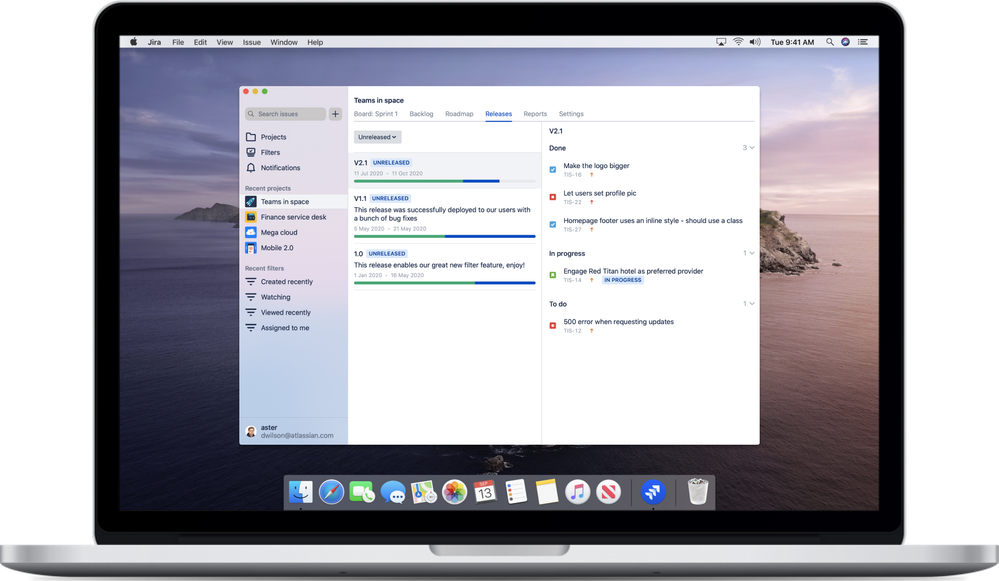This screenshot has height=581, width=999.
Task: Click the IN PROGRESS status badge
Action: [x=622, y=280]
